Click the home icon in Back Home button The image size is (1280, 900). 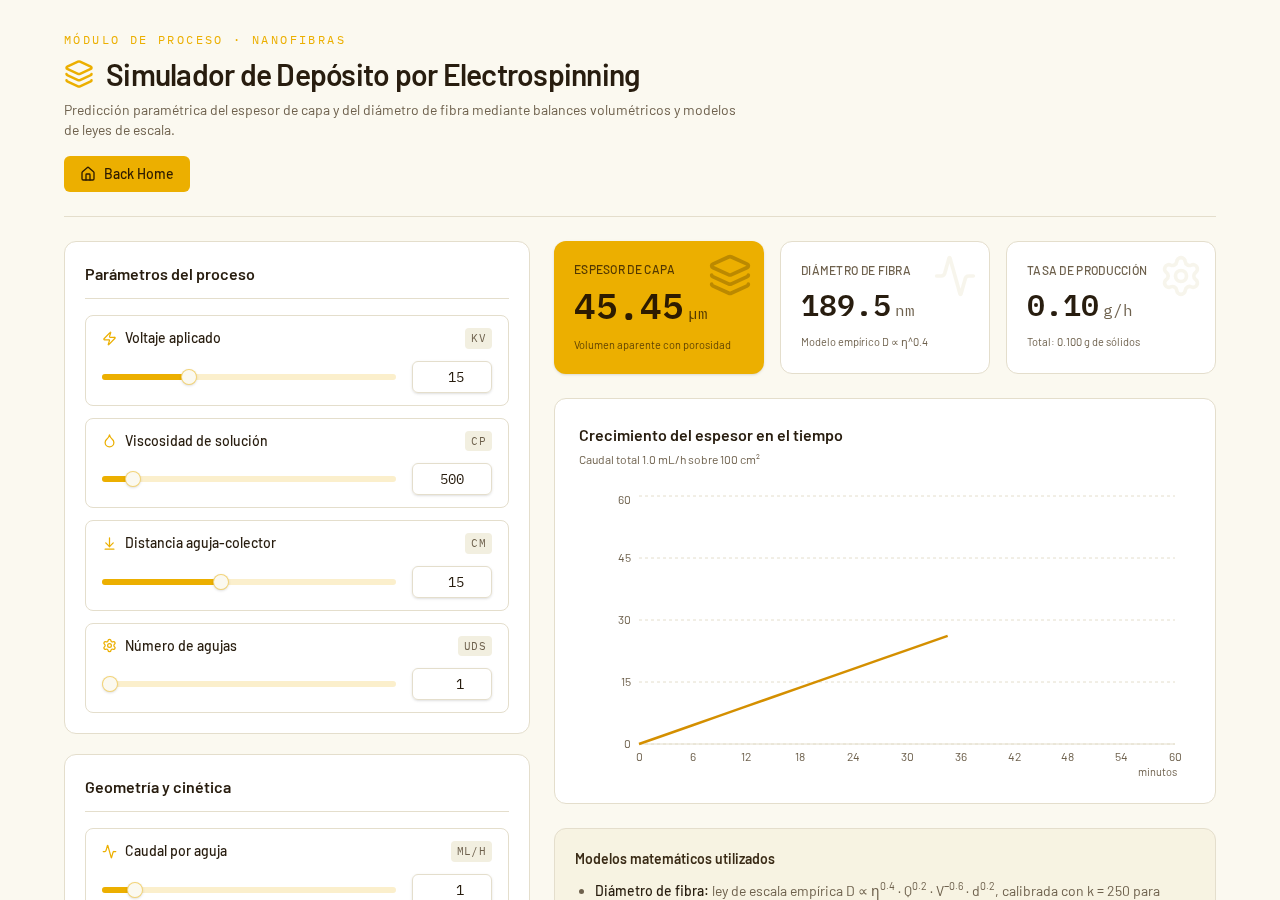[x=88, y=174]
